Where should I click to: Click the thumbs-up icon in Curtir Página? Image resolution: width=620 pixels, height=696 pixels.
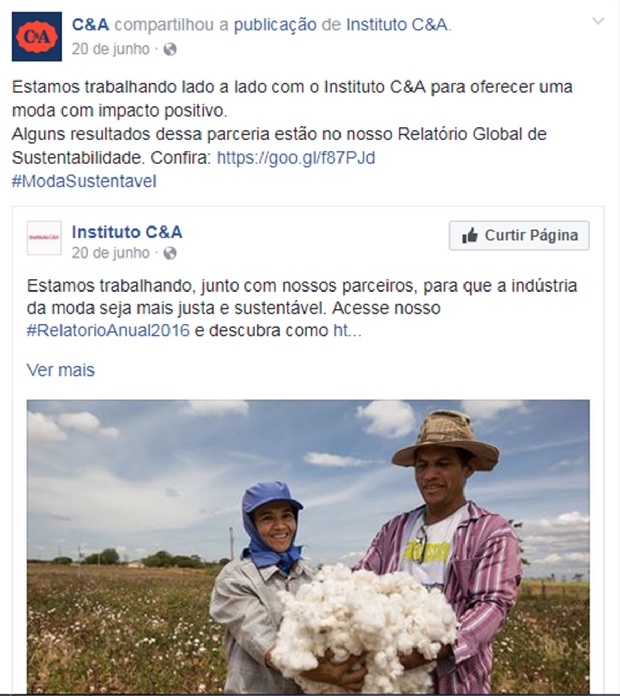pos(470,235)
